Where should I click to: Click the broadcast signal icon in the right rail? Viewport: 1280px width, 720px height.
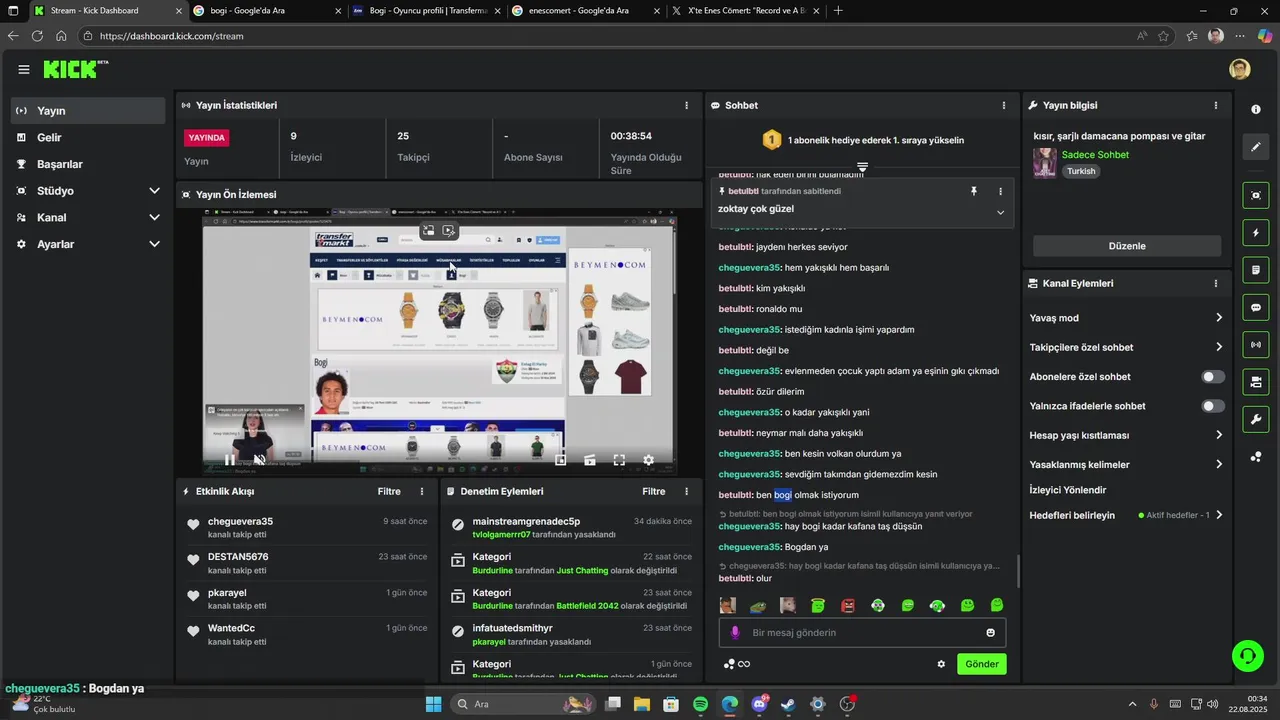(x=1256, y=345)
